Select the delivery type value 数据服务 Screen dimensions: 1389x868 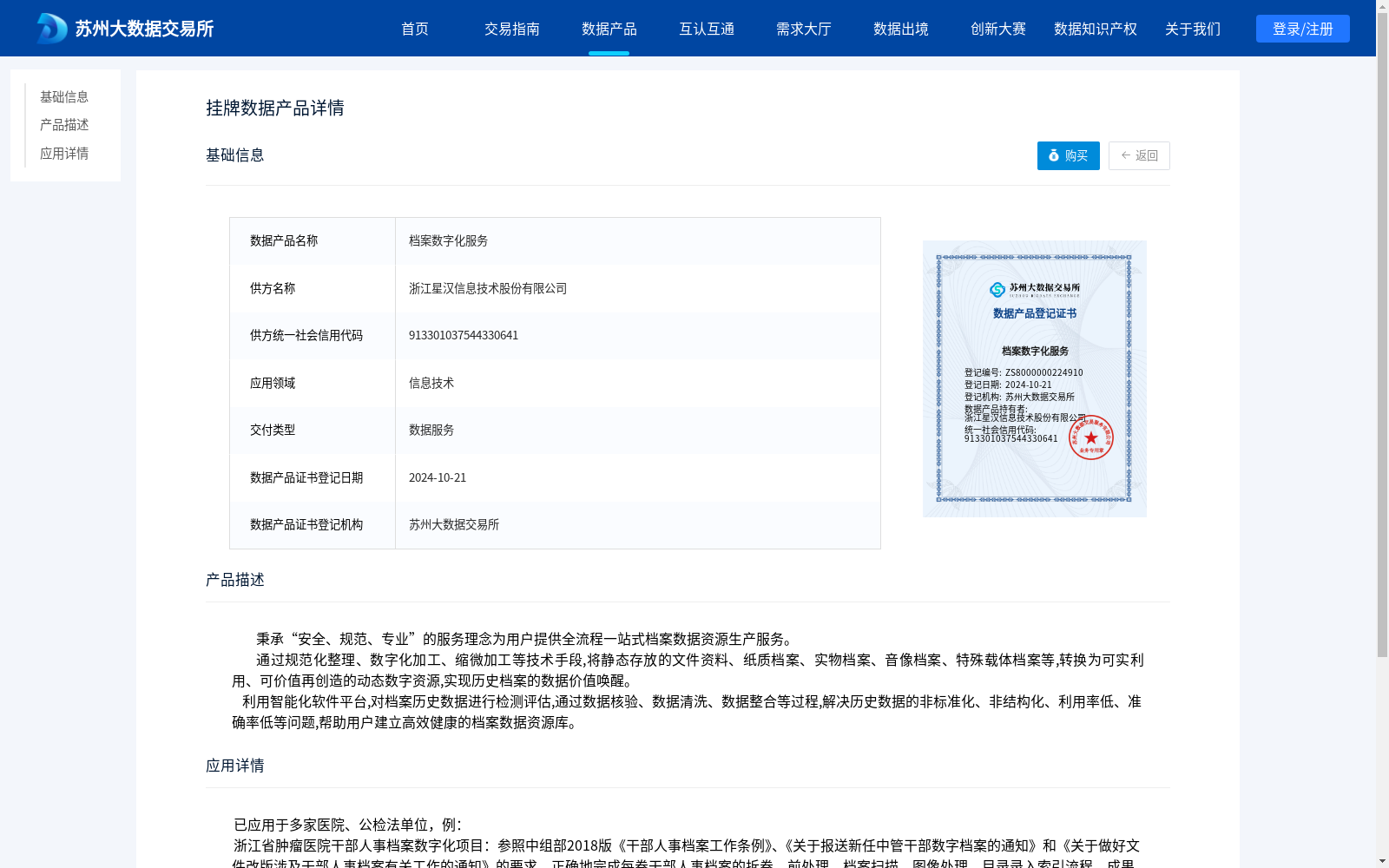click(x=431, y=430)
